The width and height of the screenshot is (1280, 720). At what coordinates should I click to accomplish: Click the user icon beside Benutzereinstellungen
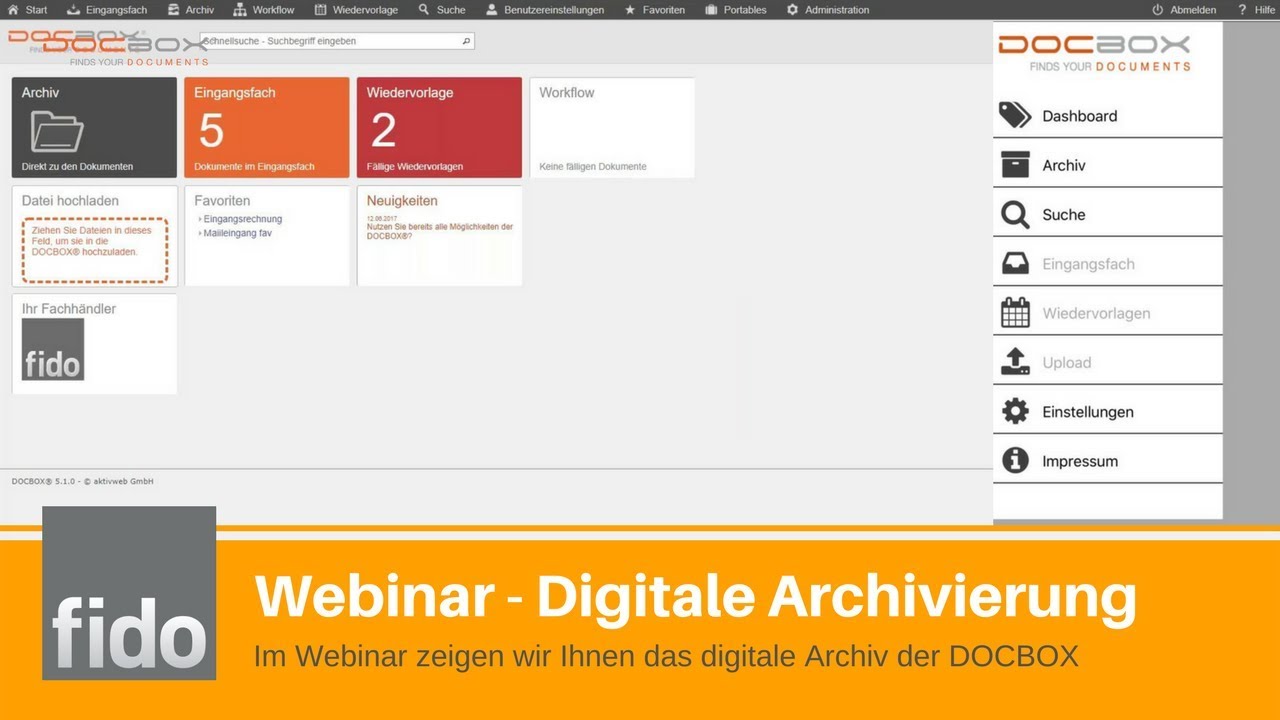[x=491, y=9]
